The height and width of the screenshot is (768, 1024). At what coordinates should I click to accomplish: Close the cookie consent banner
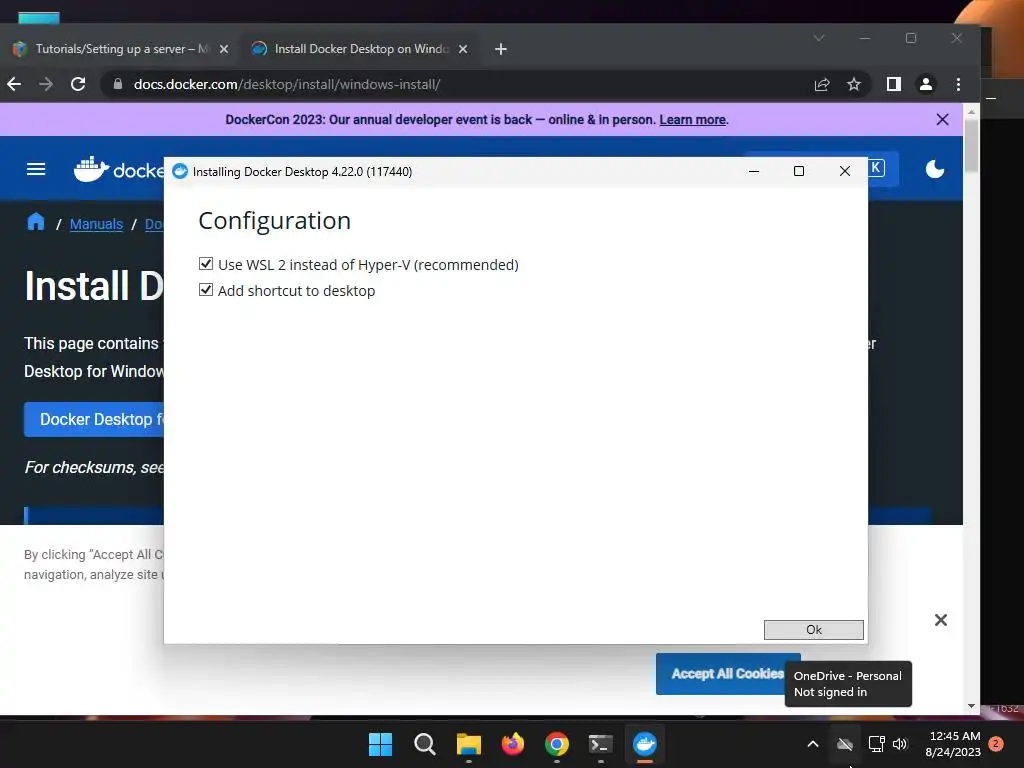pyautogui.click(x=940, y=620)
